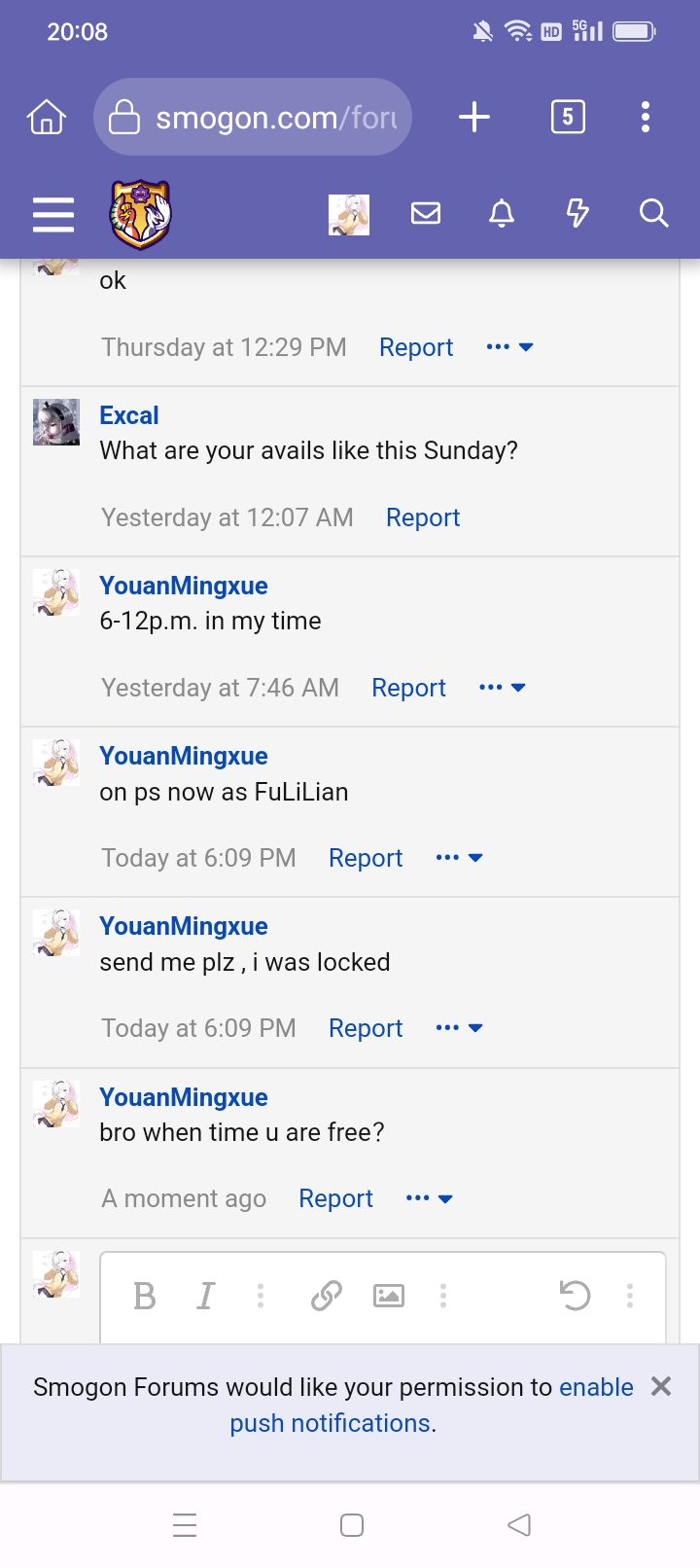Screen dimensions: 700x1568
Task: Expand options for "on ps now as FuLiLian" message
Action: tap(460, 858)
